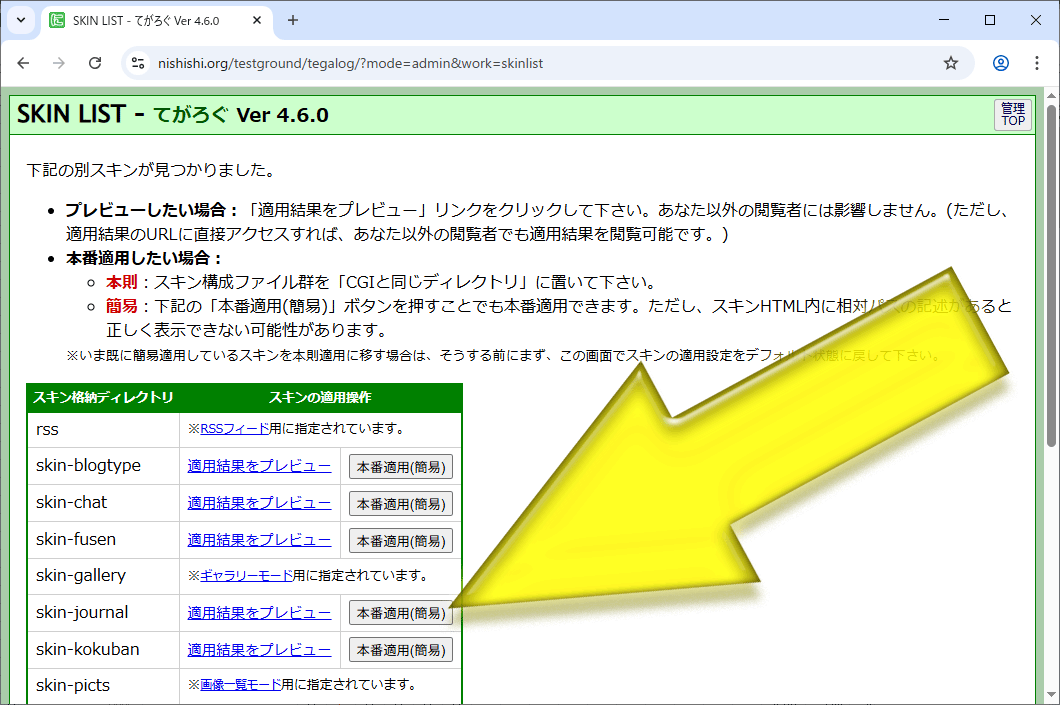Viewport: 1060px width, 705px height.
Task: Click the skin-blogtype directory name
Action: [x=89, y=466]
